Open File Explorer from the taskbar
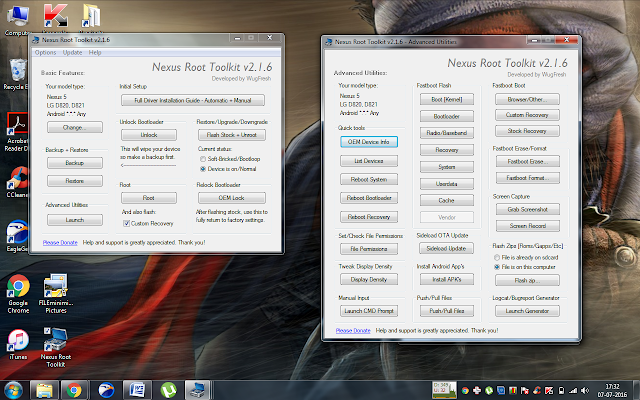 pyautogui.click(x=44, y=390)
